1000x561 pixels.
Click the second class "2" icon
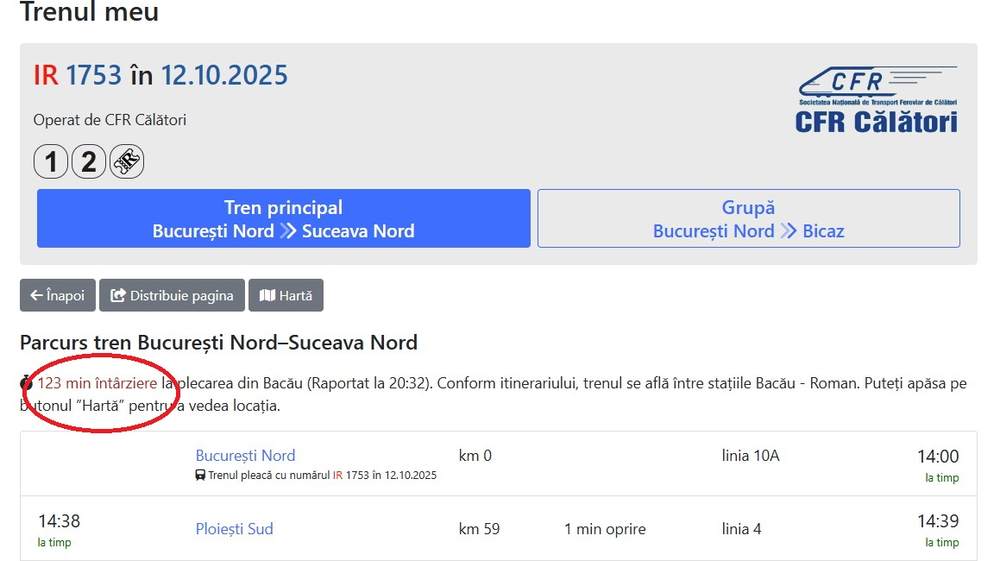89,161
